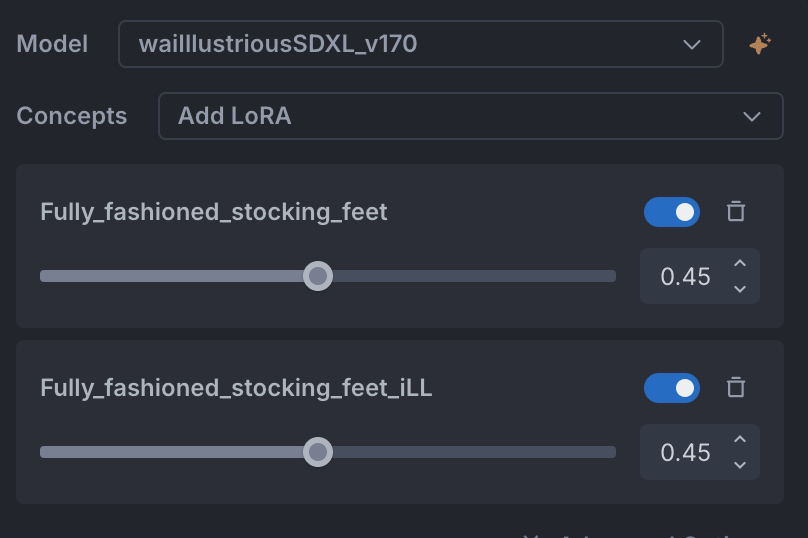Click the Fully_fashioned_stocking_feet_iLL weight slider handle
Screen dimensions: 808x538
(318, 452)
